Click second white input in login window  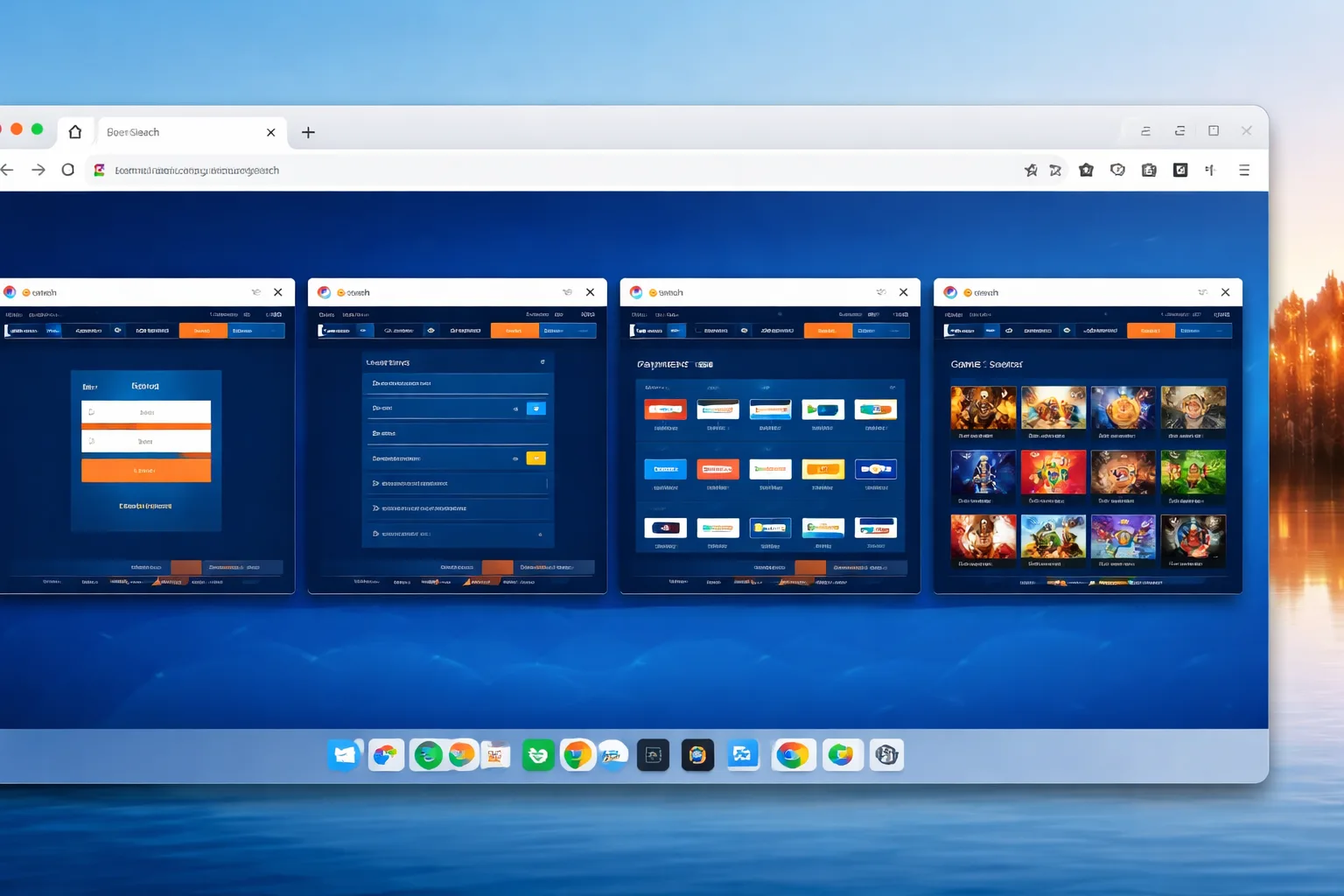coord(146,441)
